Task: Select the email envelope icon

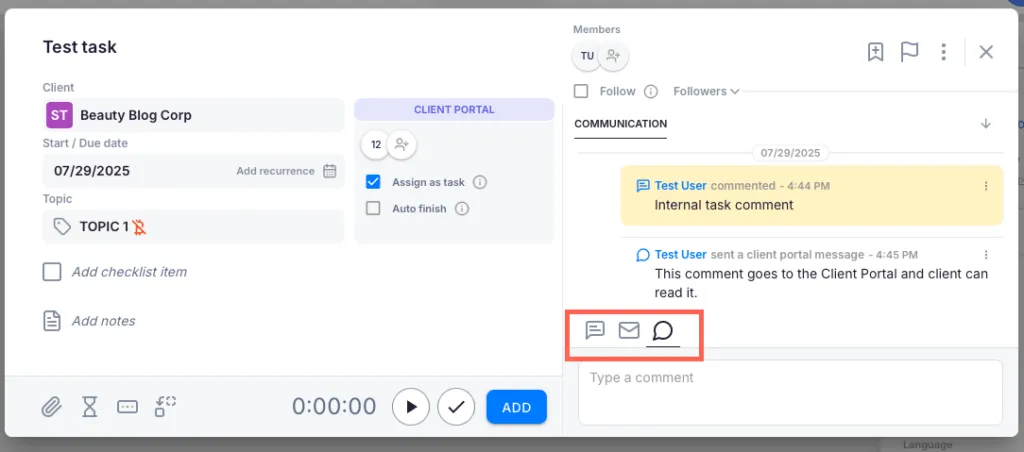Action: point(629,331)
